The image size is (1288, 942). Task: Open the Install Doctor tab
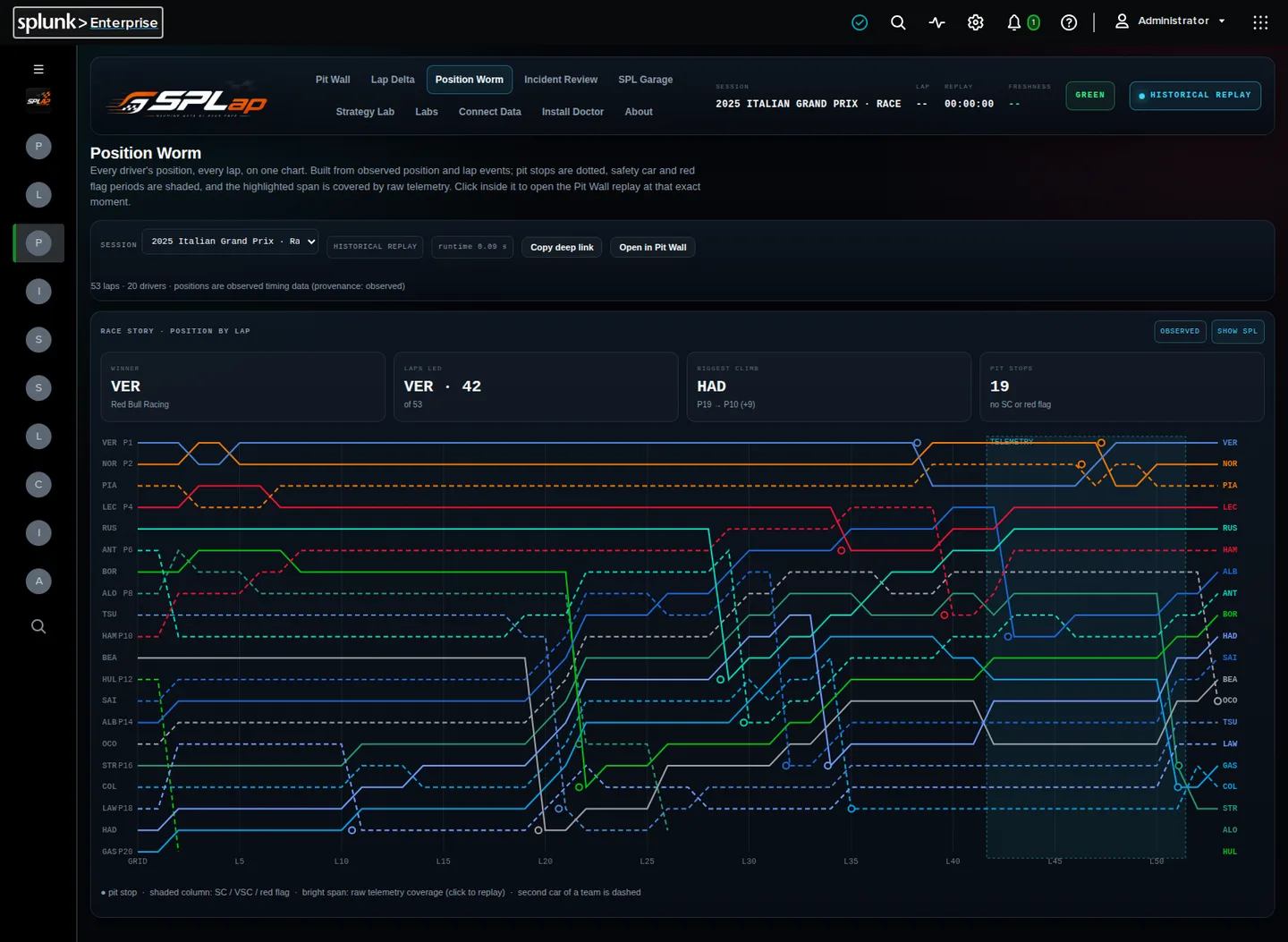point(572,112)
